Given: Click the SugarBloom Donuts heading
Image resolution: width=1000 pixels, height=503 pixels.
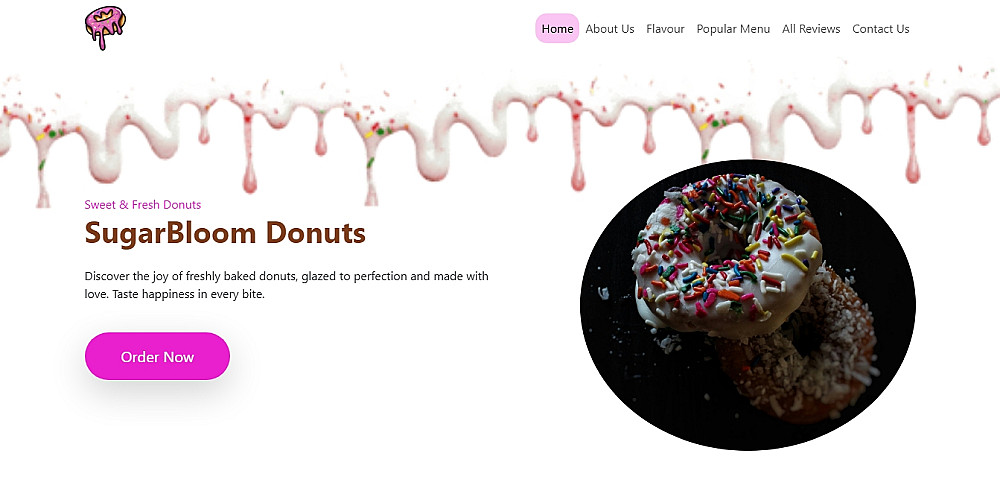Looking at the screenshot, I should [x=225, y=233].
